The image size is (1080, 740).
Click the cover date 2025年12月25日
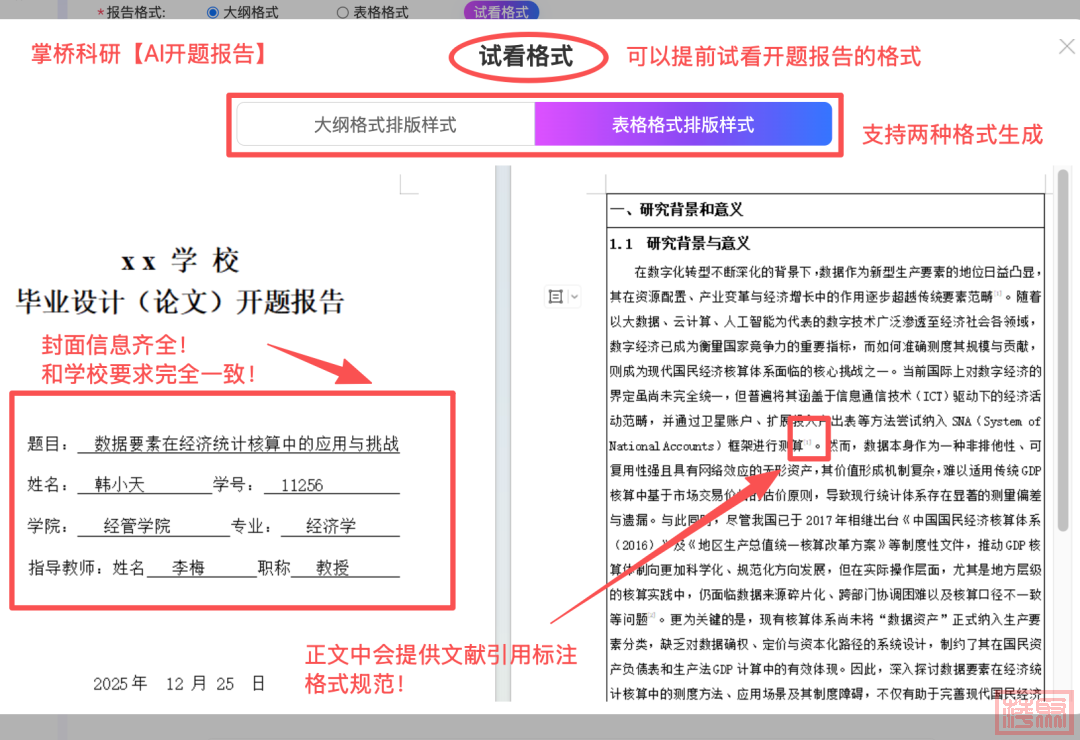click(x=179, y=684)
